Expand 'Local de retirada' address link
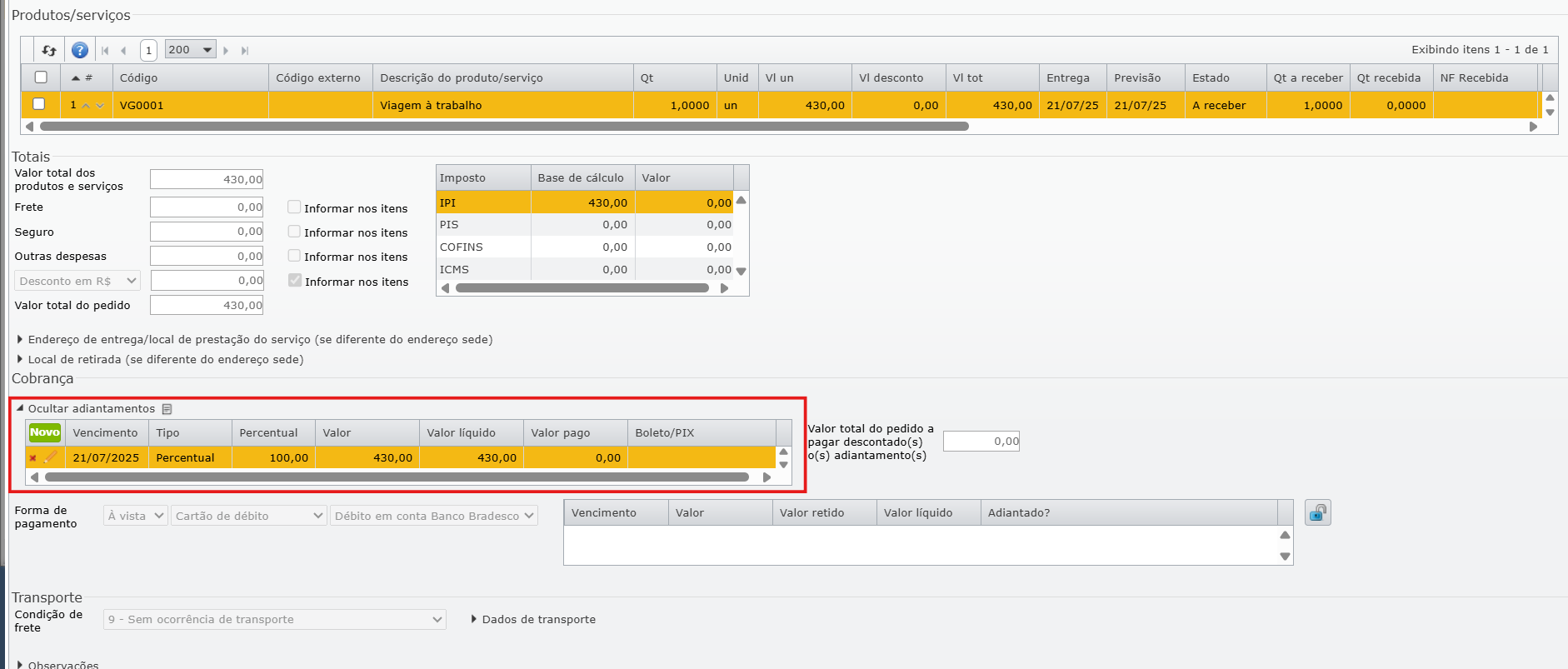Image resolution: width=1568 pixels, height=669 pixels. tap(165, 359)
